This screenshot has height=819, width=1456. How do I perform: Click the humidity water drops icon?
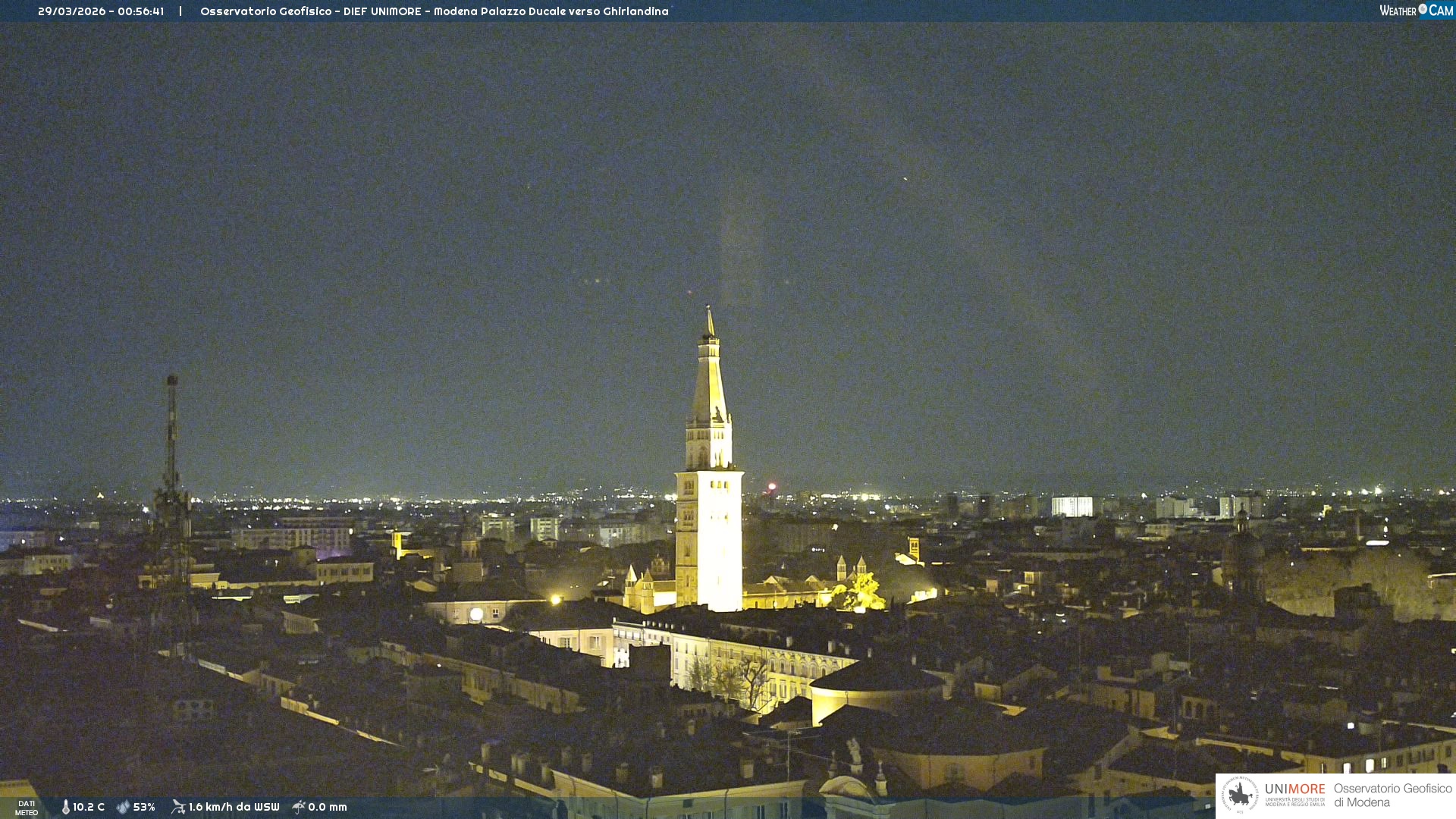click(123, 807)
